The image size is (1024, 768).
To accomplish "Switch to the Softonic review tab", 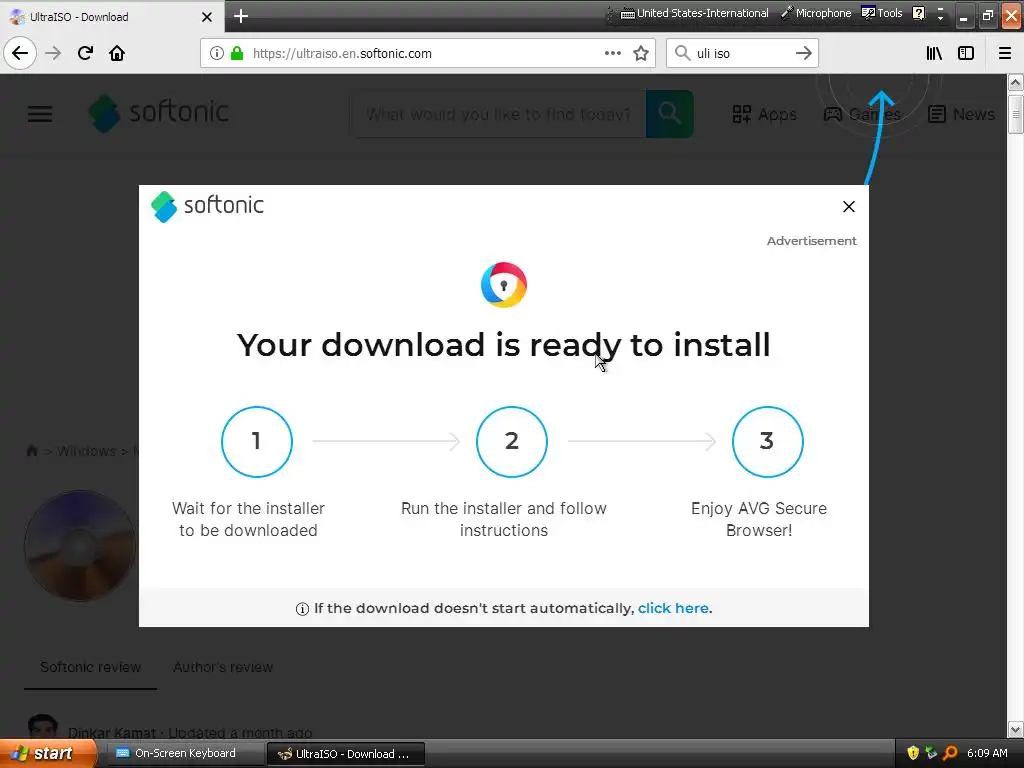I will 90,667.
